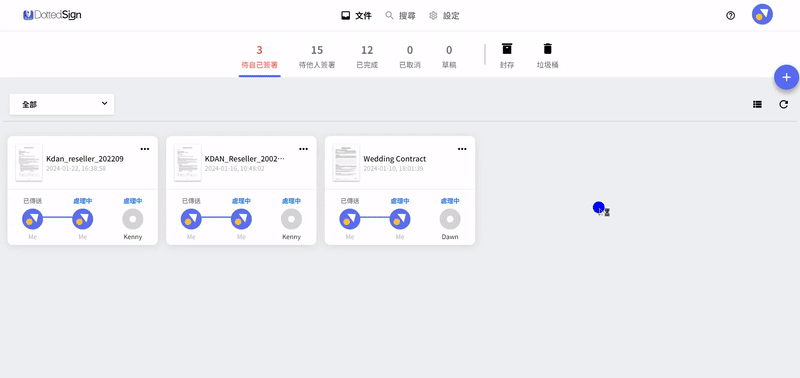Click 已傳送 sender avatar in KDAN_Reseller_2002 card

[191, 219]
